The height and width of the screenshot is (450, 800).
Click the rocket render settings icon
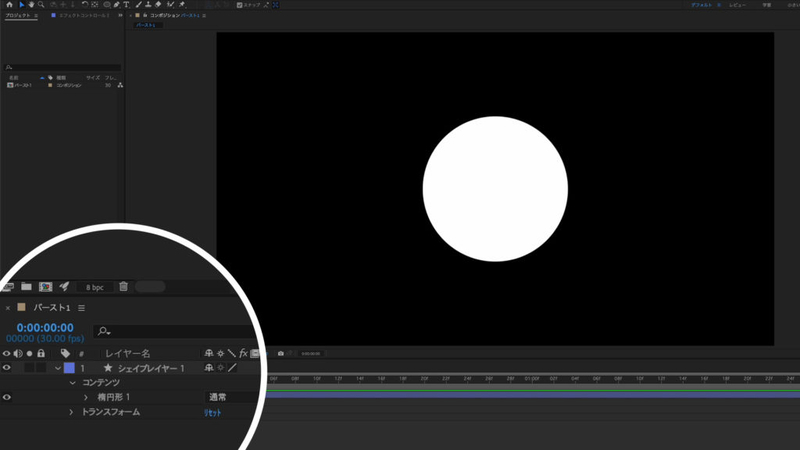click(x=64, y=287)
